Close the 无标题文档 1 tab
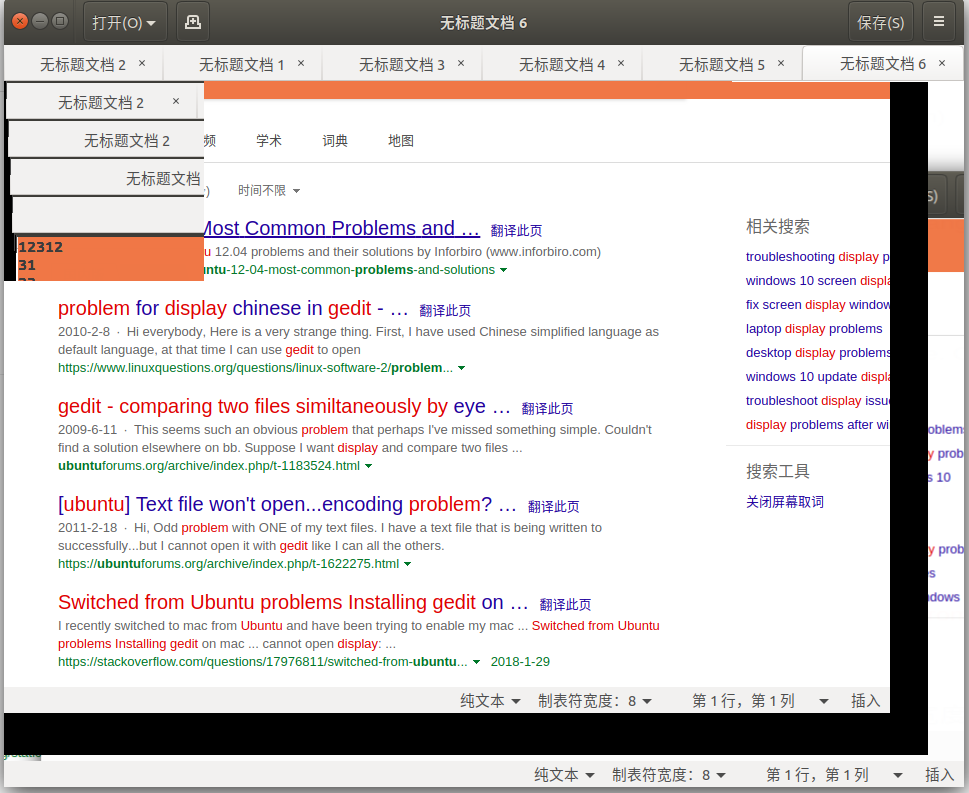This screenshot has width=969, height=793. point(301,63)
